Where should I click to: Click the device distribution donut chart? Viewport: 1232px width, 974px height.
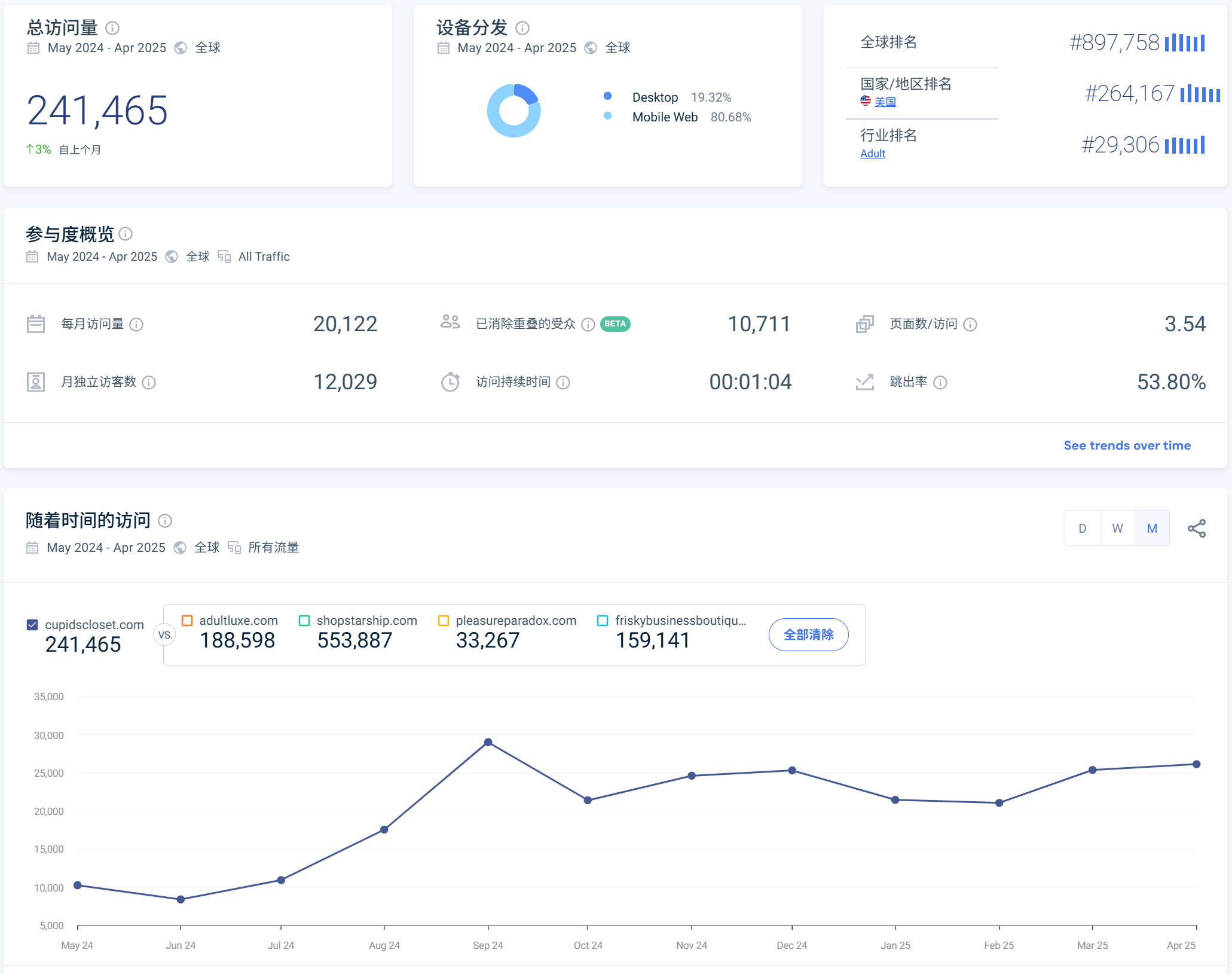click(514, 111)
